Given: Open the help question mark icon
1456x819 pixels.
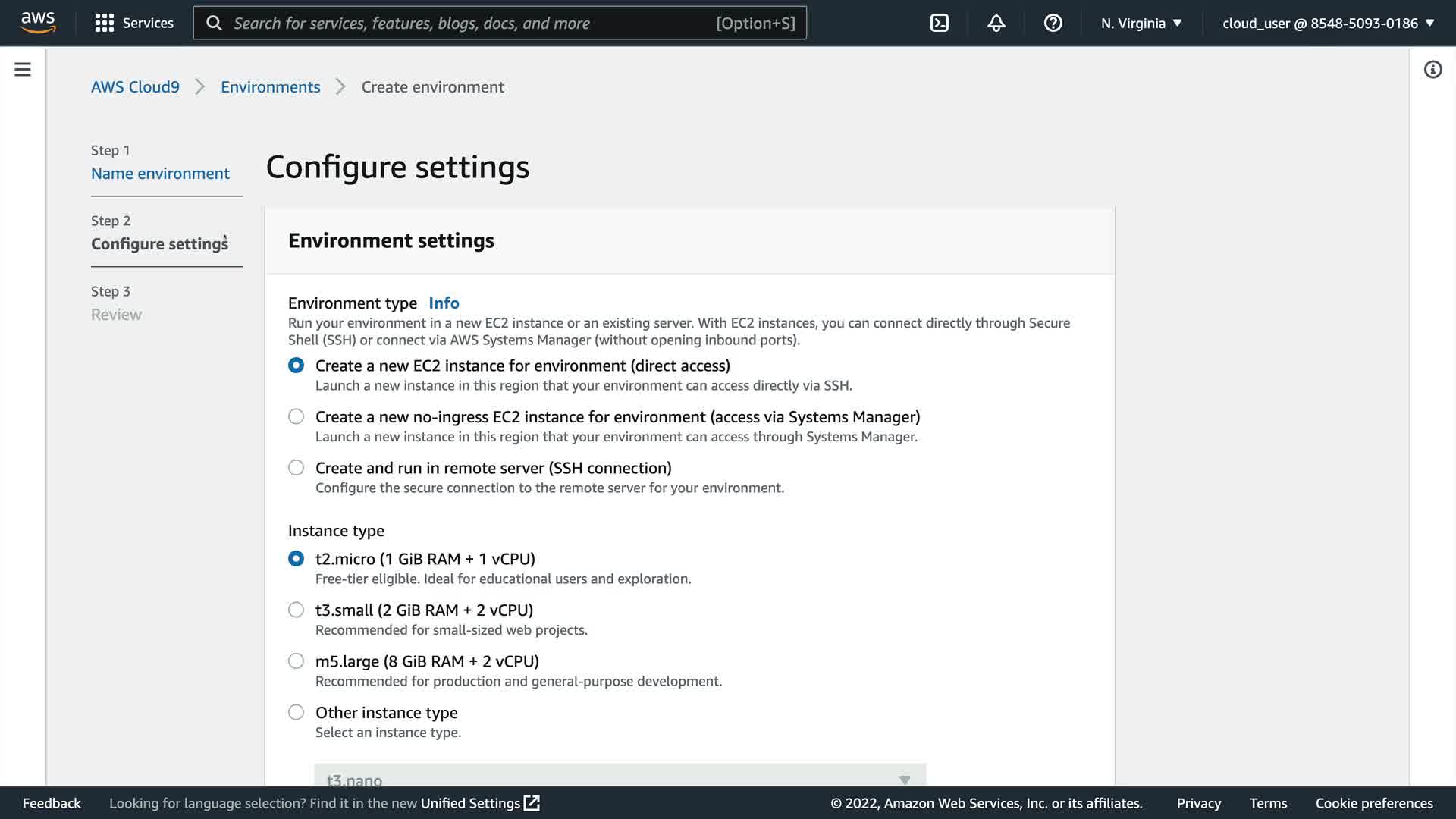Looking at the screenshot, I should pyautogui.click(x=1053, y=23).
